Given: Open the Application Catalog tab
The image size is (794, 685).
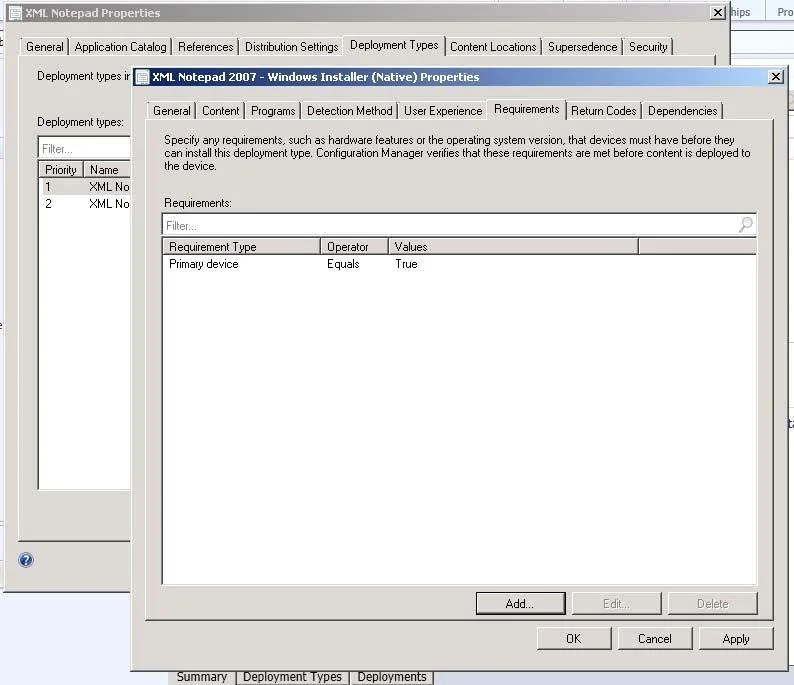Looking at the screenshot, I should point(121,47).
